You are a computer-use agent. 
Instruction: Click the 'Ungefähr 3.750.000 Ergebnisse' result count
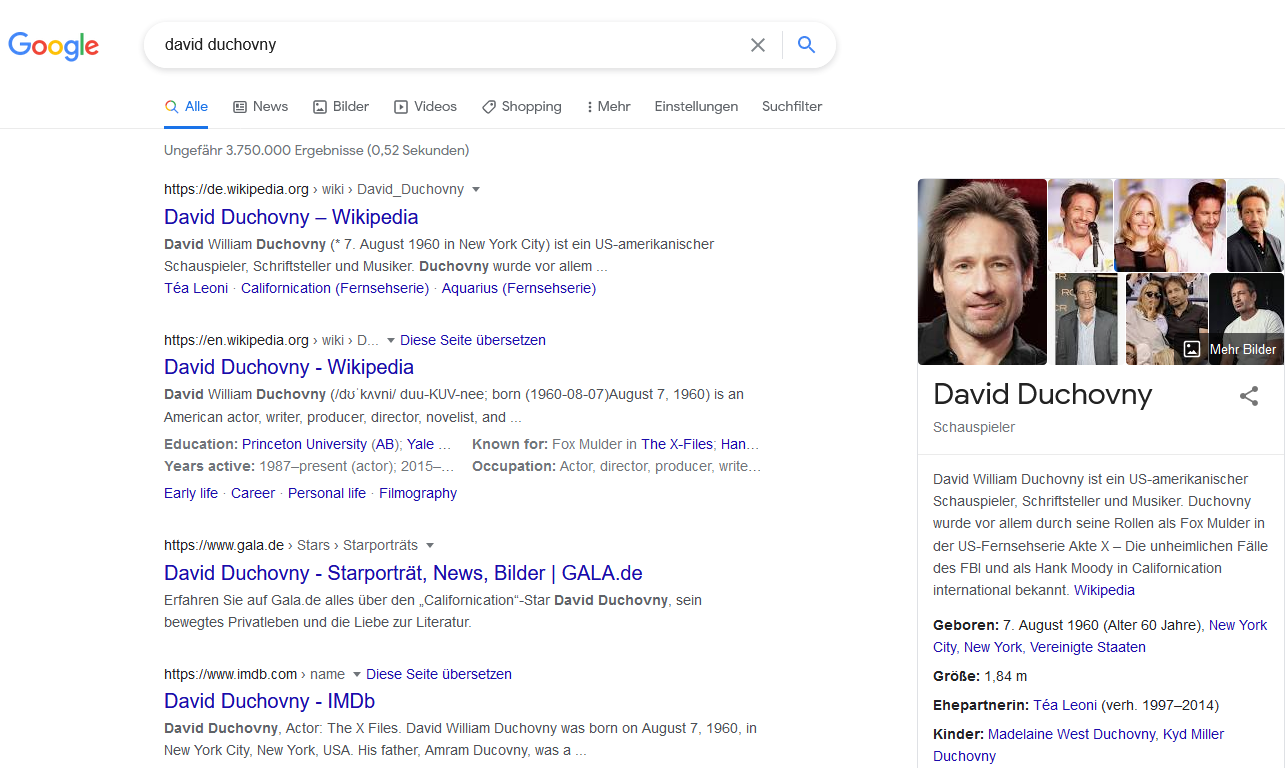click(316, 151)
